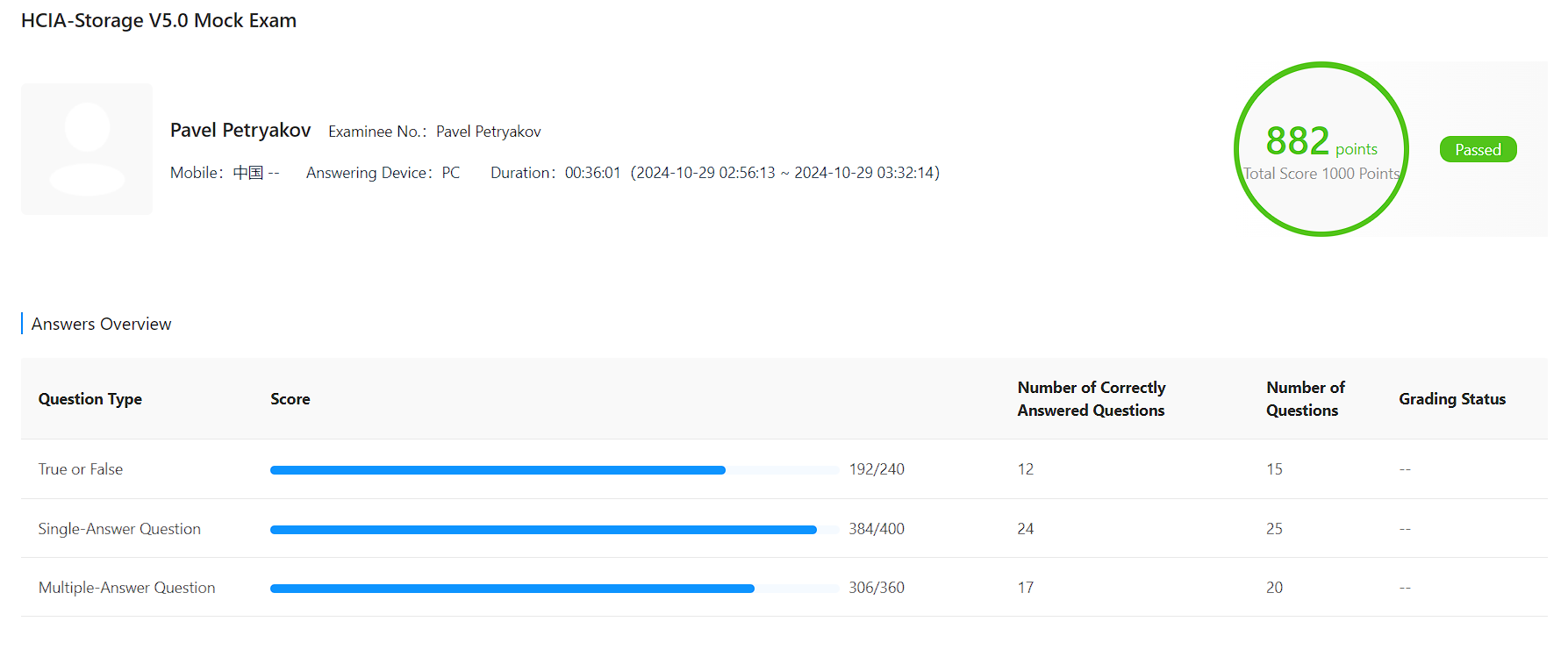The image size is (1568, 650).
Task: Click the Grading Status column header
Action: point(1452,399)
